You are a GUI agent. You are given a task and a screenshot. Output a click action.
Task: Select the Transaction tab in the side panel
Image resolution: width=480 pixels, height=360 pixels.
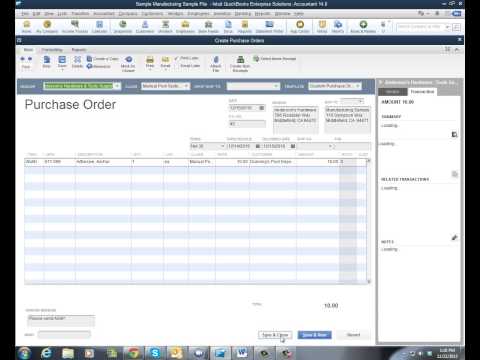point(422,92)
